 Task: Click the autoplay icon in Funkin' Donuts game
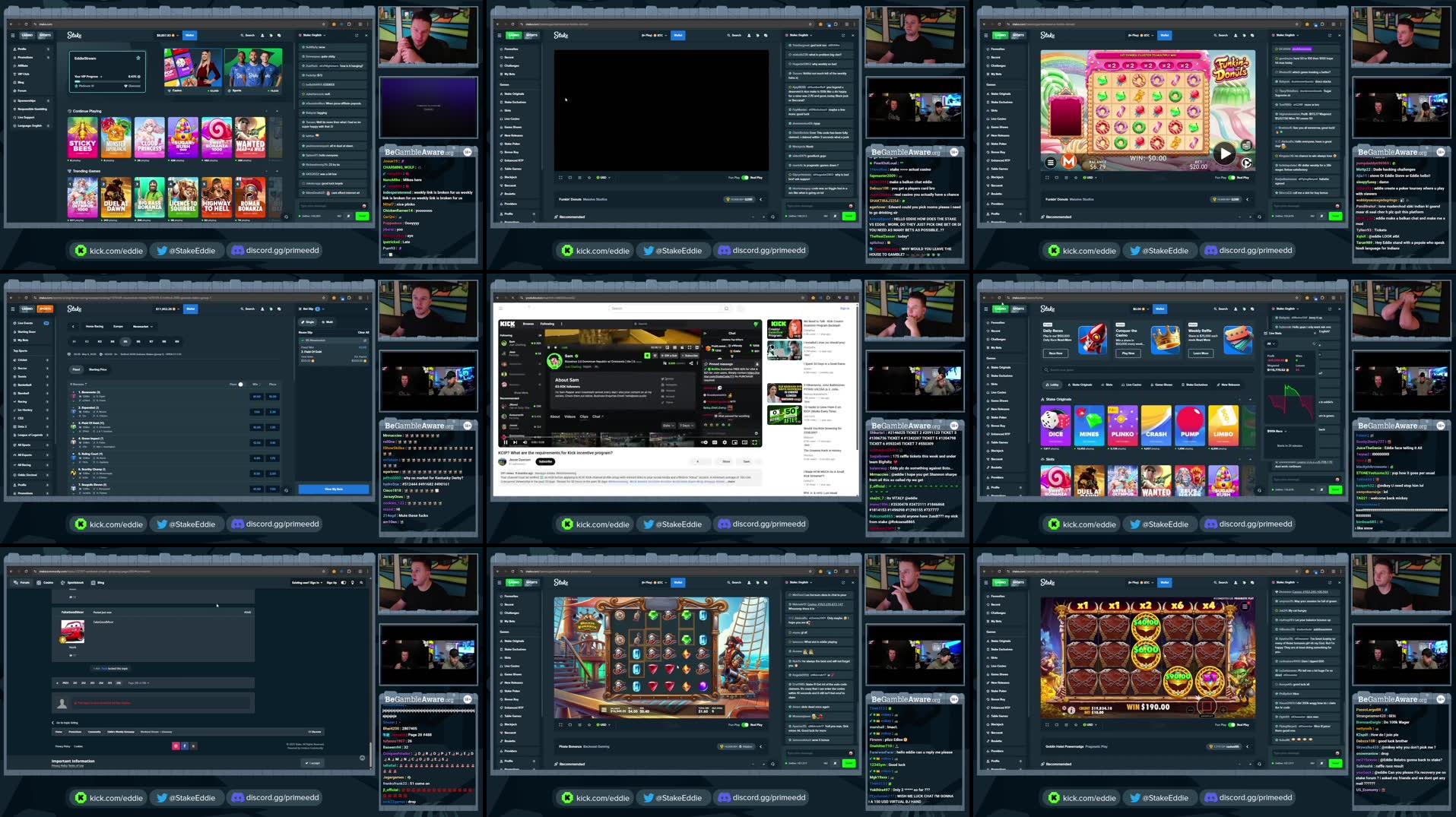[1246, 163]
